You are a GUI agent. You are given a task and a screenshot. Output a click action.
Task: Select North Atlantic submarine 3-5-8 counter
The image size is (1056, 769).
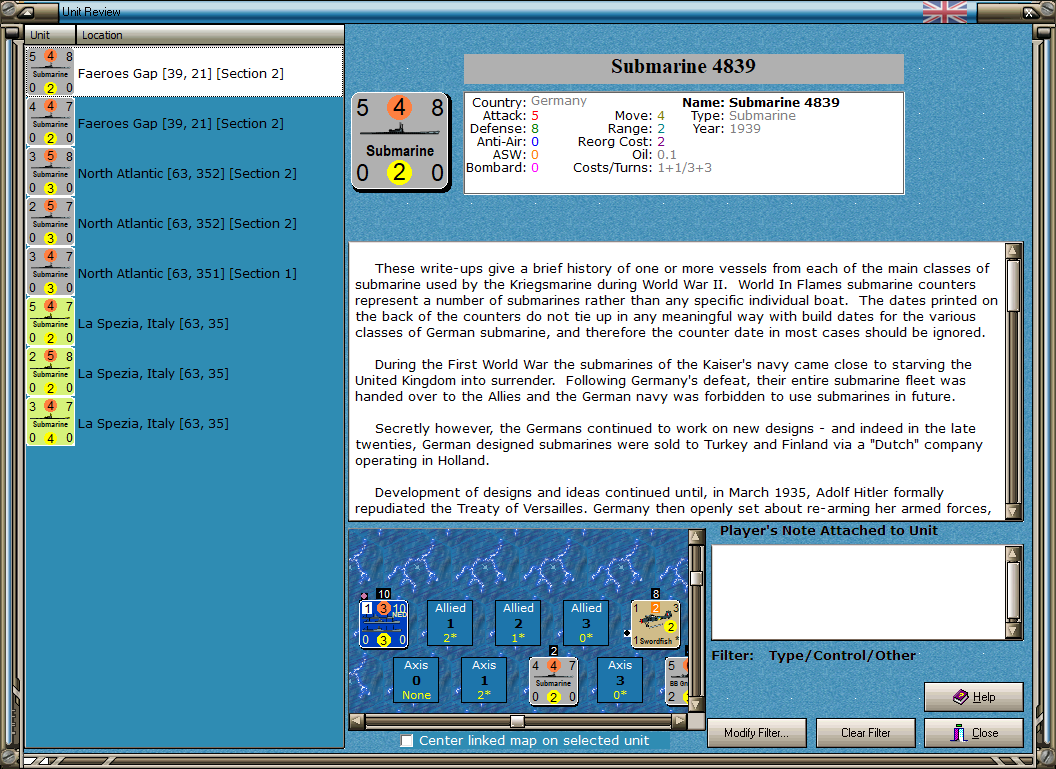pos(51,172)
